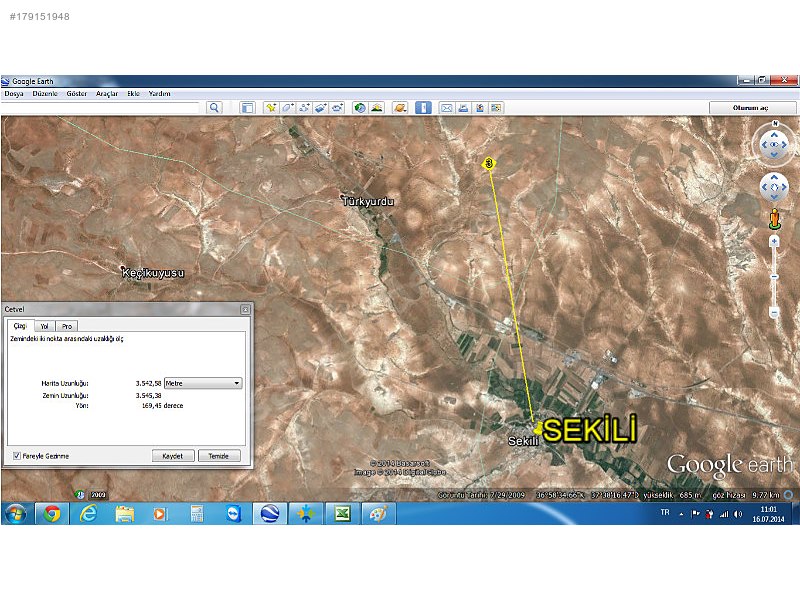
Task: Open the Düzenle menu
Action: (x=45, y=94)
